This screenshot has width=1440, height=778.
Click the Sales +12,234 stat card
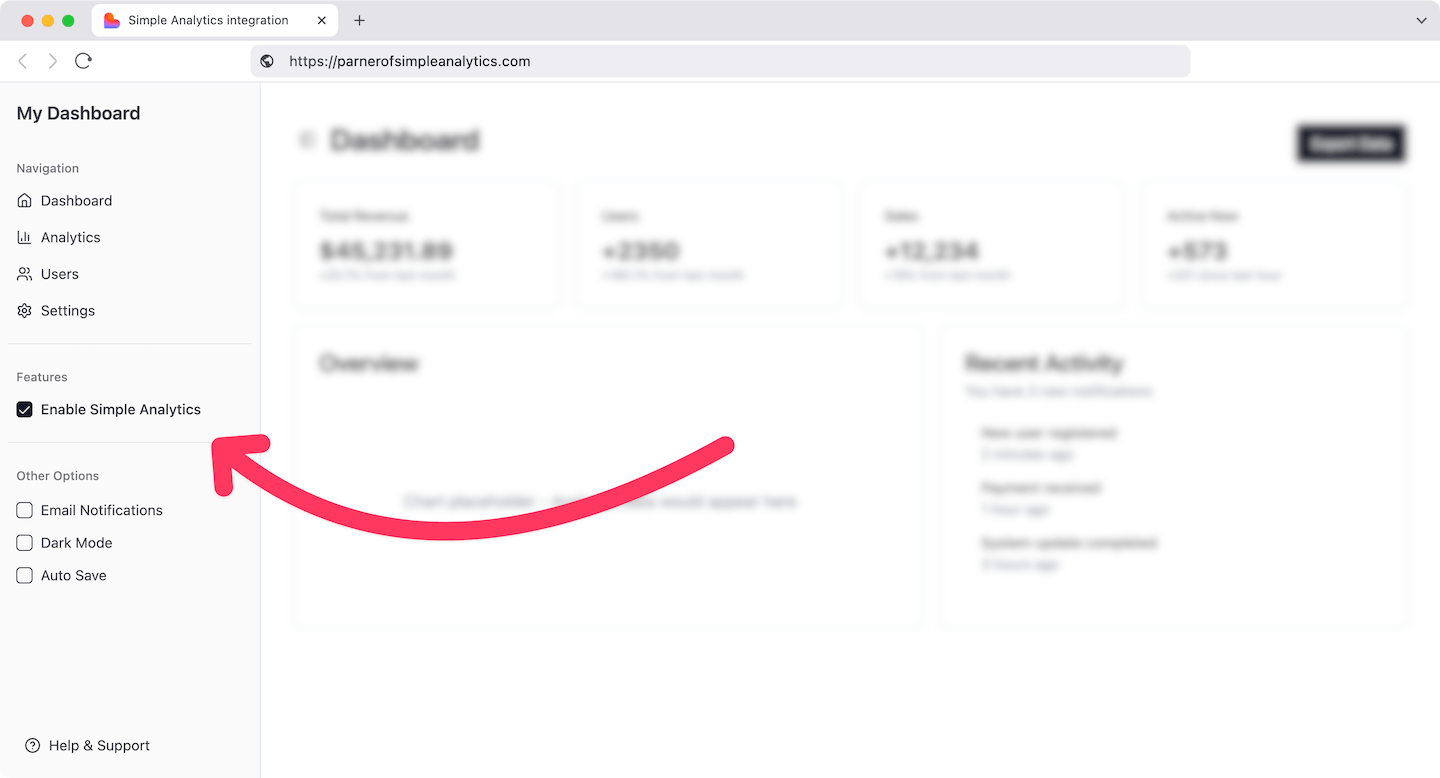[992, 244]
